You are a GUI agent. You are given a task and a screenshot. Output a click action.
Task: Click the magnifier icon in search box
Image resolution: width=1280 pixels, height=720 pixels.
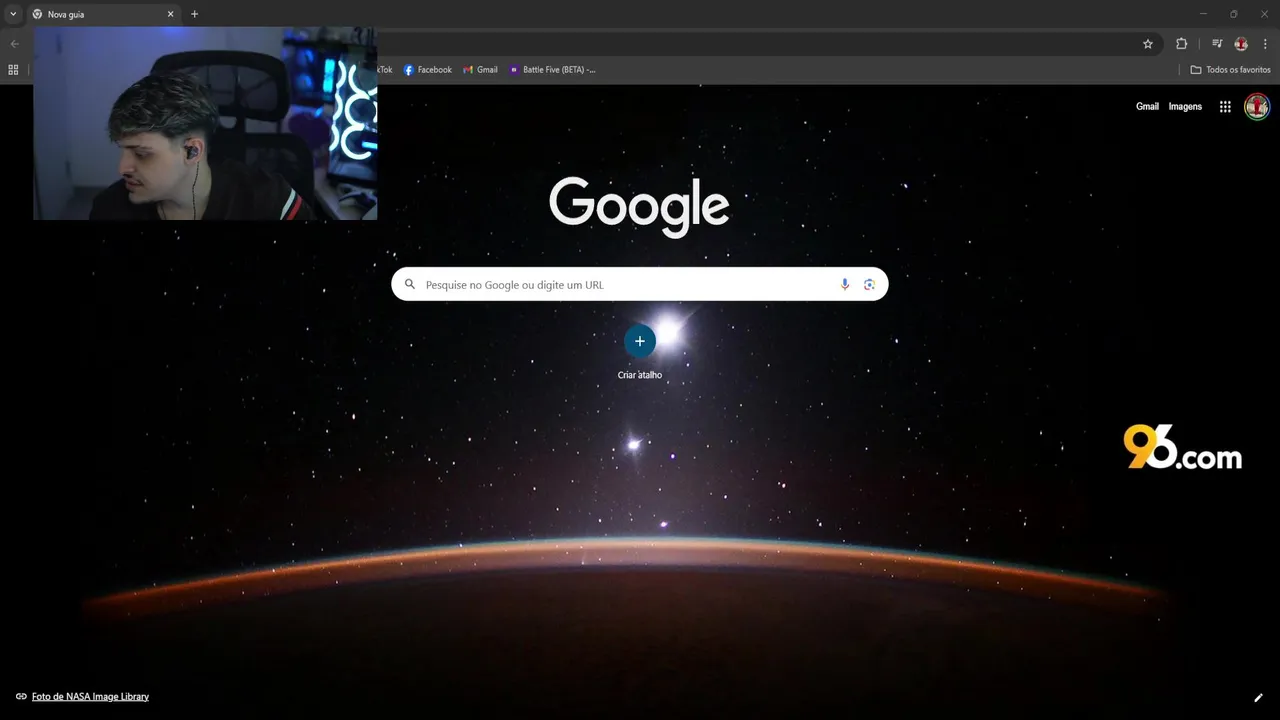(x=409, y=285)
